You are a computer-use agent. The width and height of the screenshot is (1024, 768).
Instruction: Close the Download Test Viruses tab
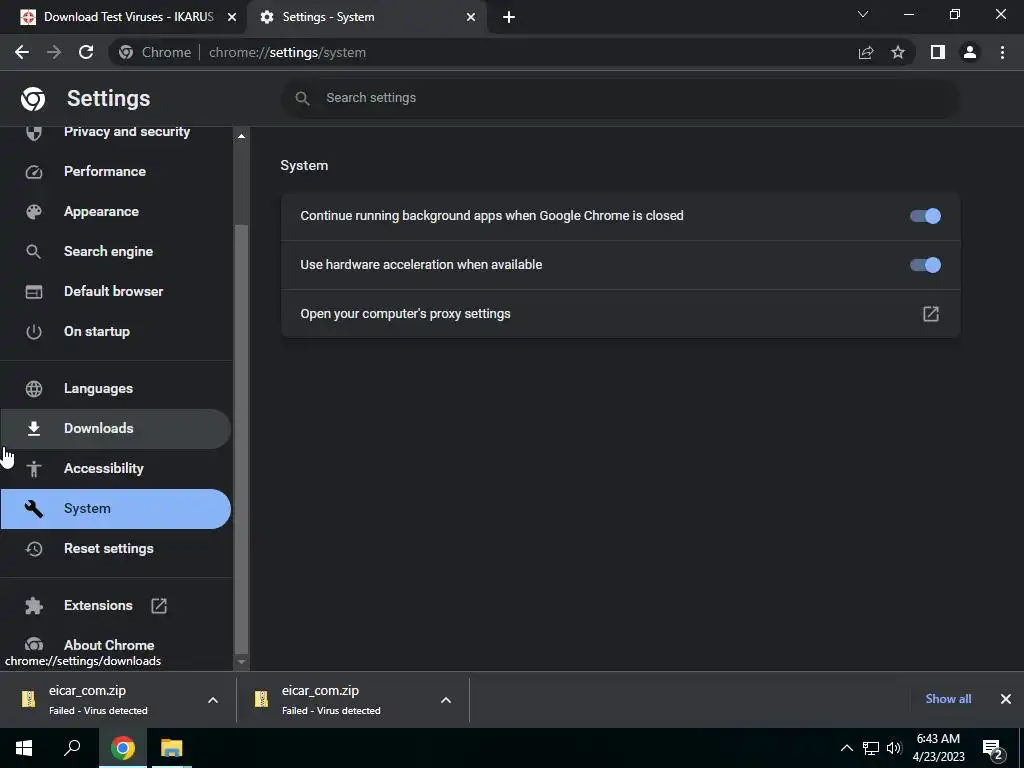(232, 17)
